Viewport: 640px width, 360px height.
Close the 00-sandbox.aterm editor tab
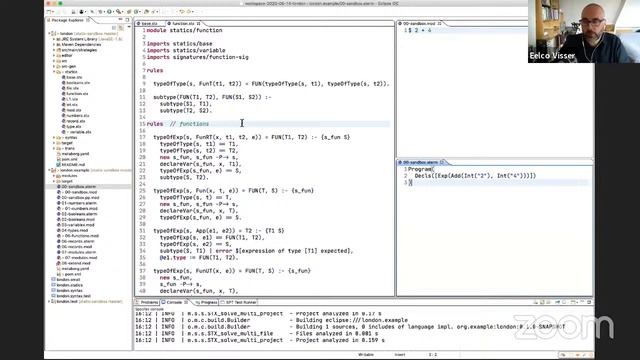click(x=442, y=162)
